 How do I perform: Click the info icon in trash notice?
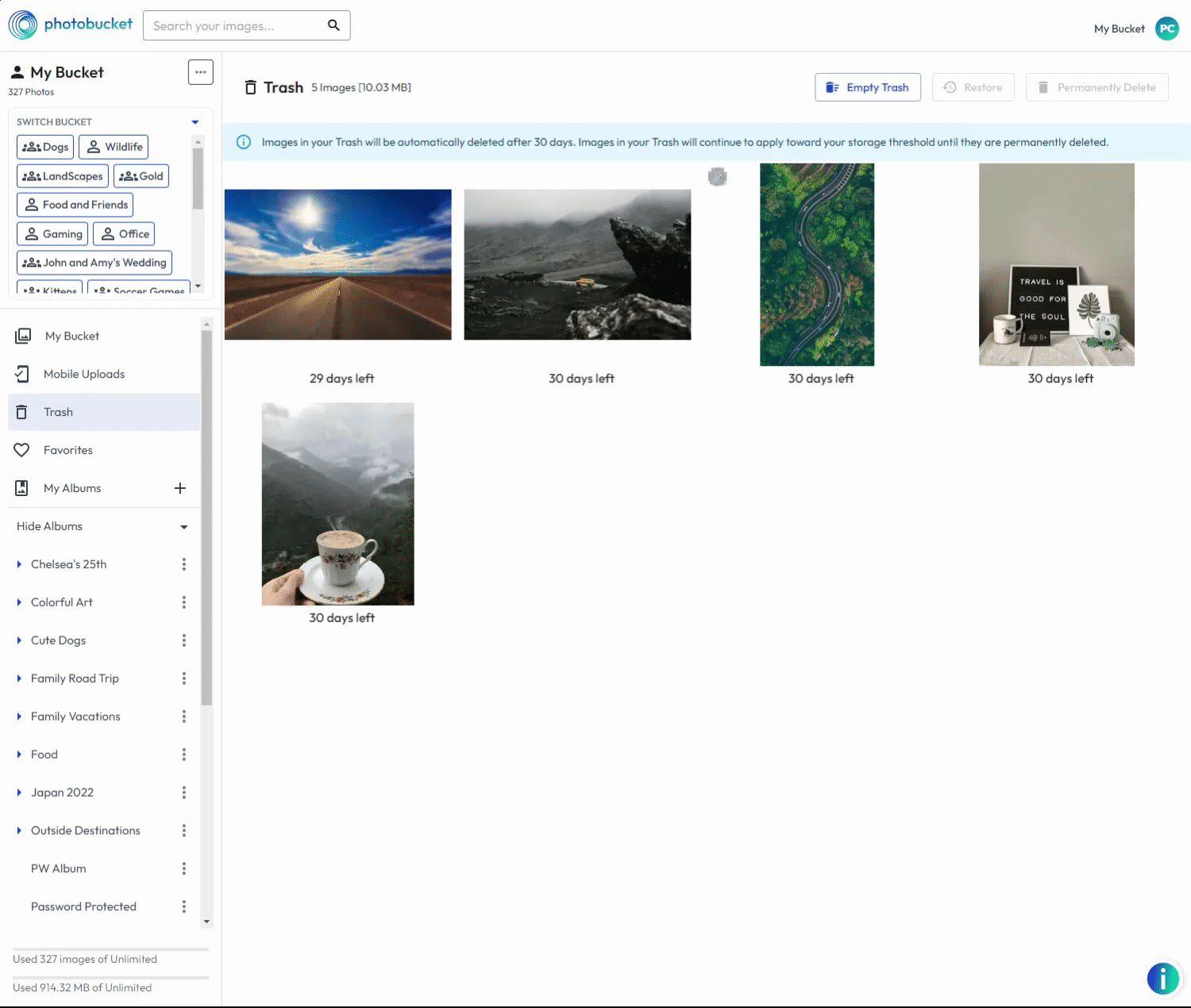click(244, 142)
